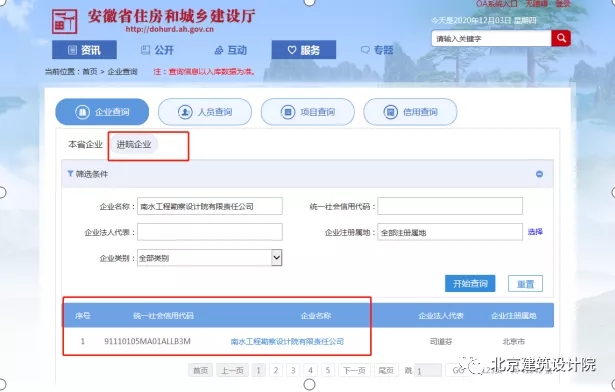This screenshot has width=615, height=392.
Task: Go to page 3 in pagination
Action: [293, 370]
